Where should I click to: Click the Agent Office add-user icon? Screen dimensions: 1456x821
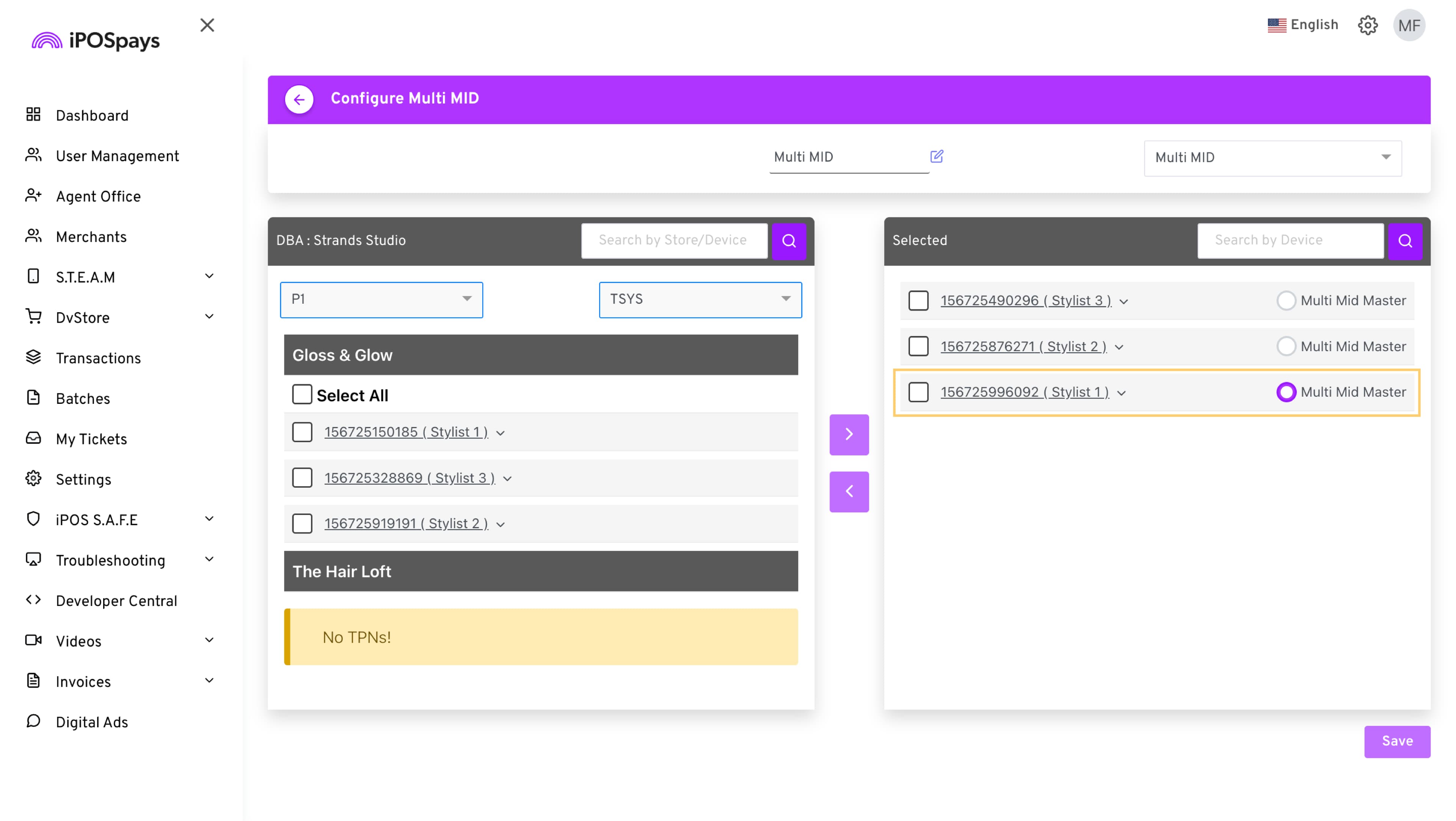pyautogui.click(x=33, y=196)
